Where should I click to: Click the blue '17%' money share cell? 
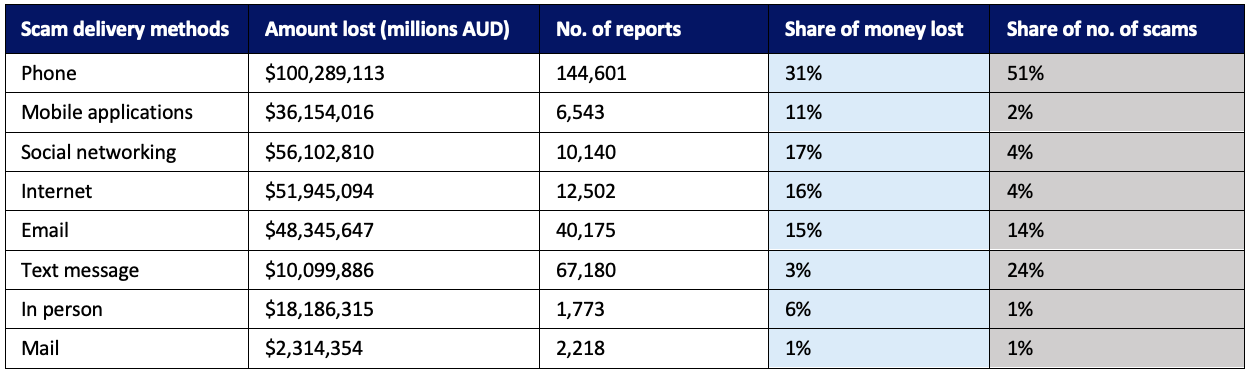coord(879,152)
